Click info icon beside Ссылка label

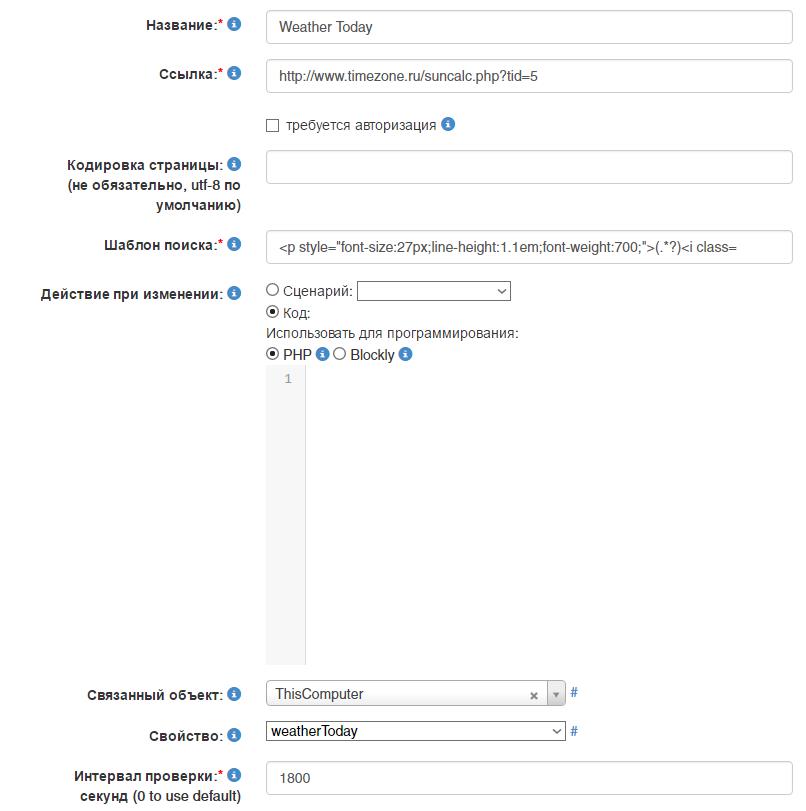coord(234,73)
